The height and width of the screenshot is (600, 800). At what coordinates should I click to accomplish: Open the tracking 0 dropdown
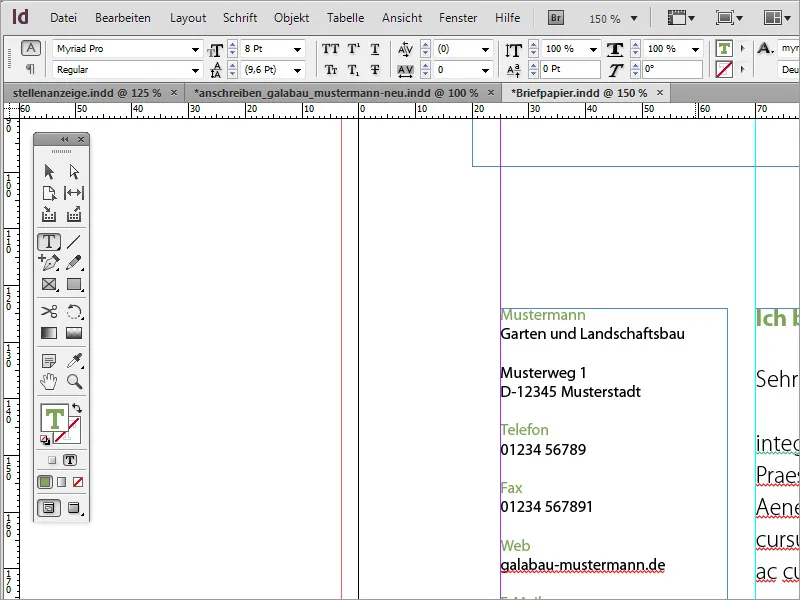pyautogui.click(x=485, y=70)
